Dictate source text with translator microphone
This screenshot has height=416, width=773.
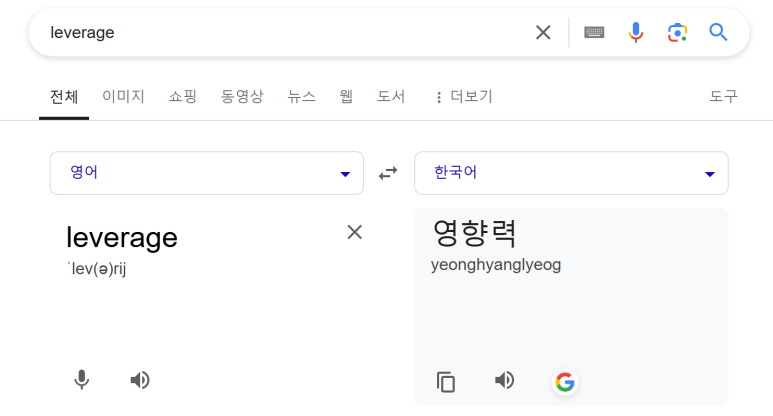pyautogui.click(x=82, y=380)
